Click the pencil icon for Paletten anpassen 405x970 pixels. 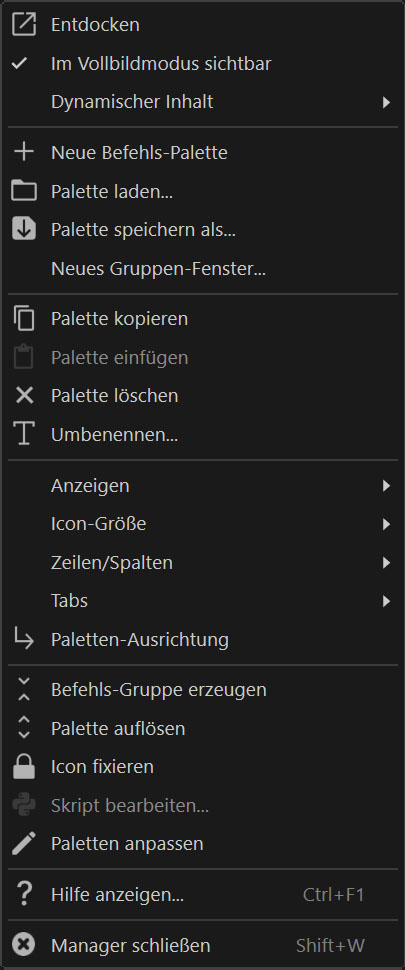click(x=24, y=843)
